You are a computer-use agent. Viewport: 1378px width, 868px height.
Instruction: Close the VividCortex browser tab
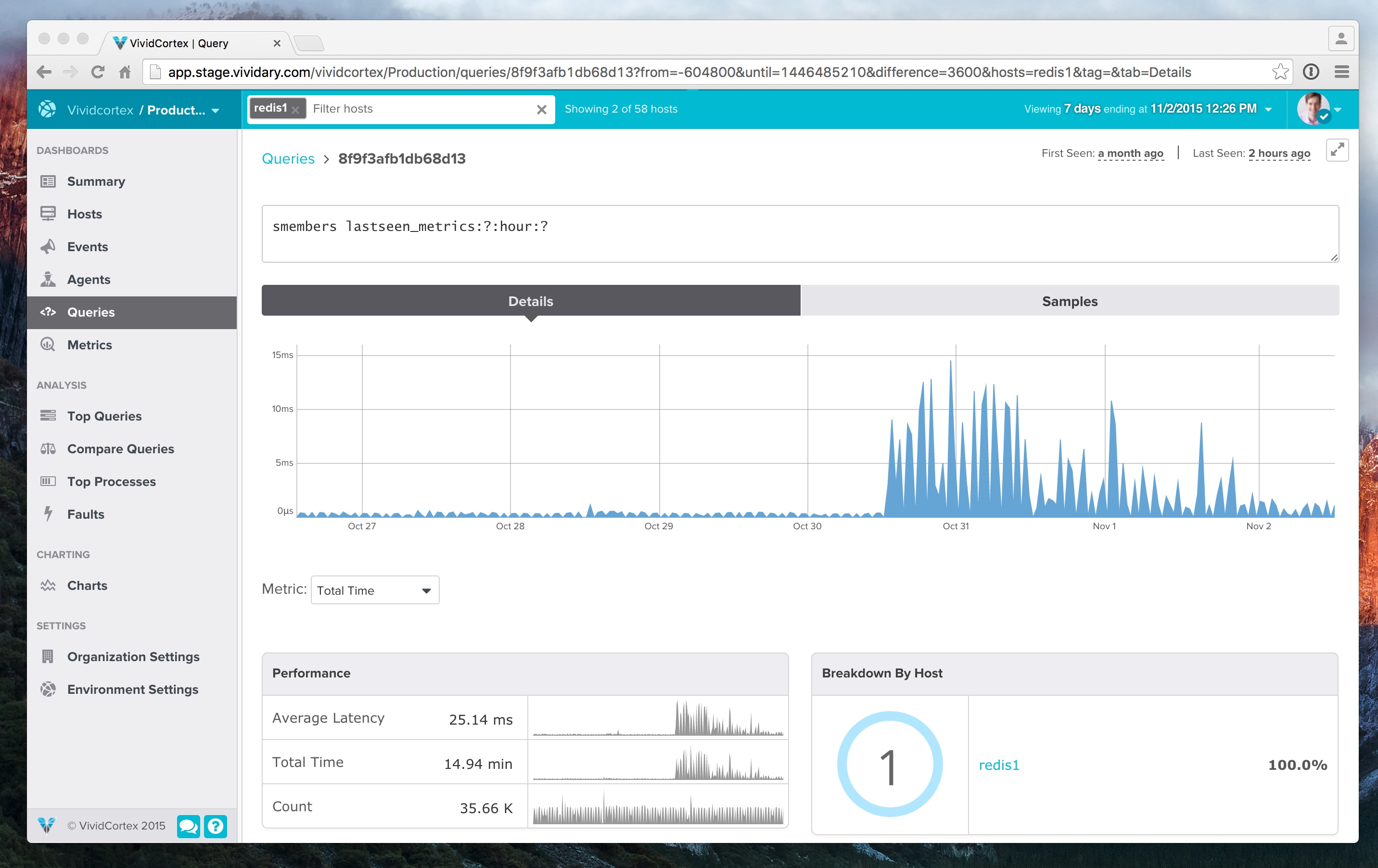click(277, 43)
